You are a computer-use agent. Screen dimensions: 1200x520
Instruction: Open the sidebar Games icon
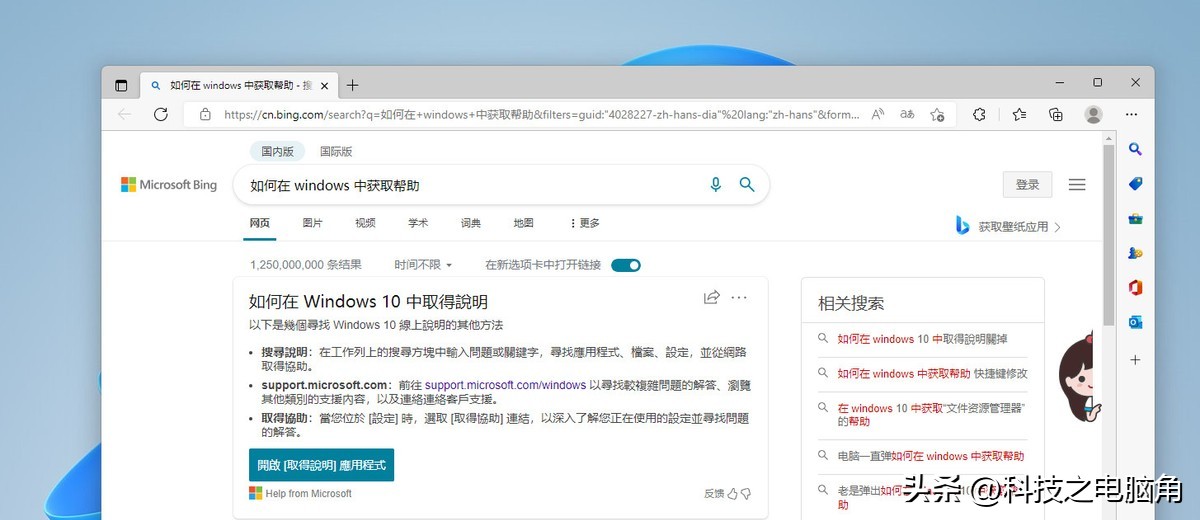1135,253
